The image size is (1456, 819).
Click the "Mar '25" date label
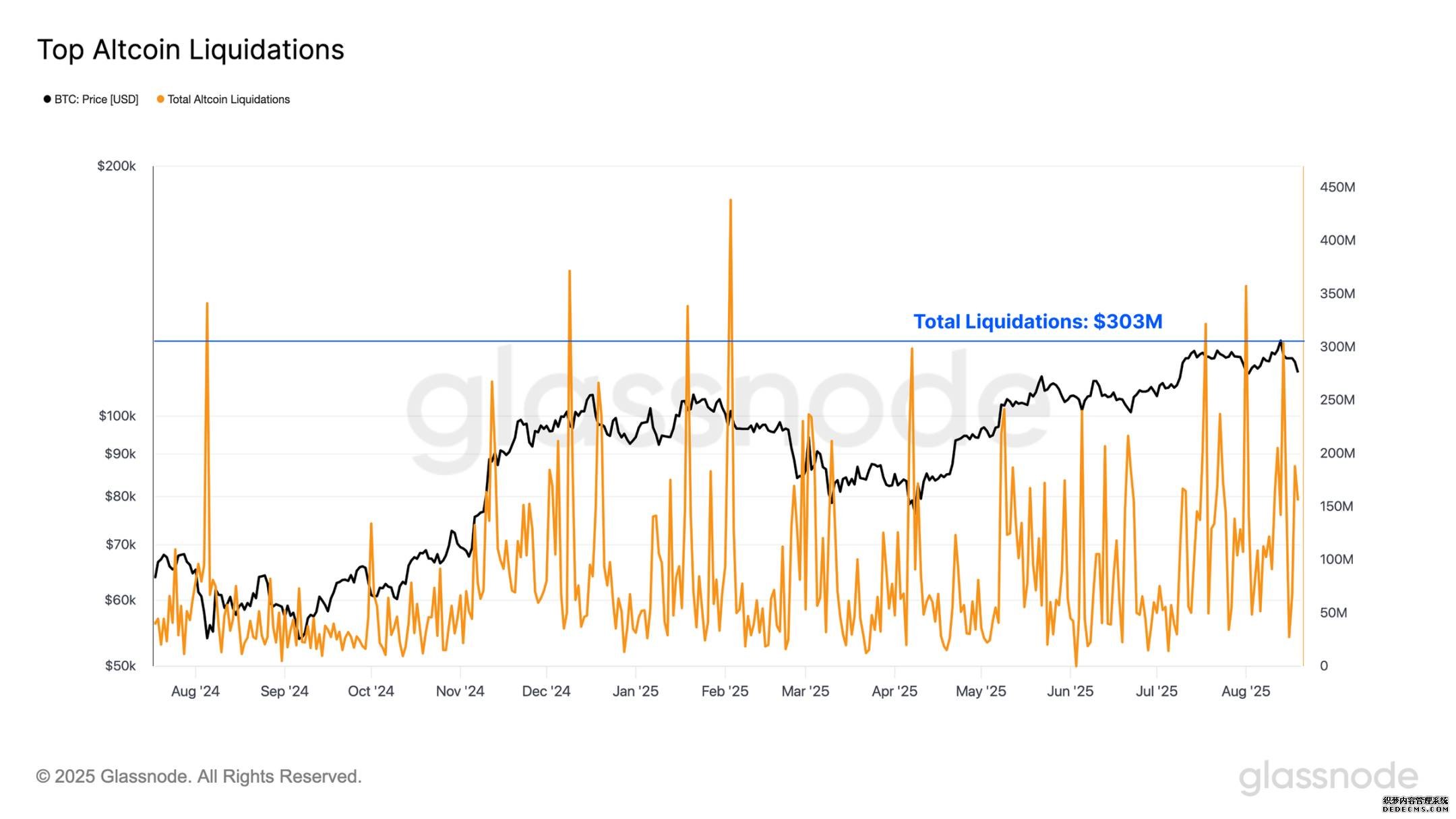tap(806, 692)
